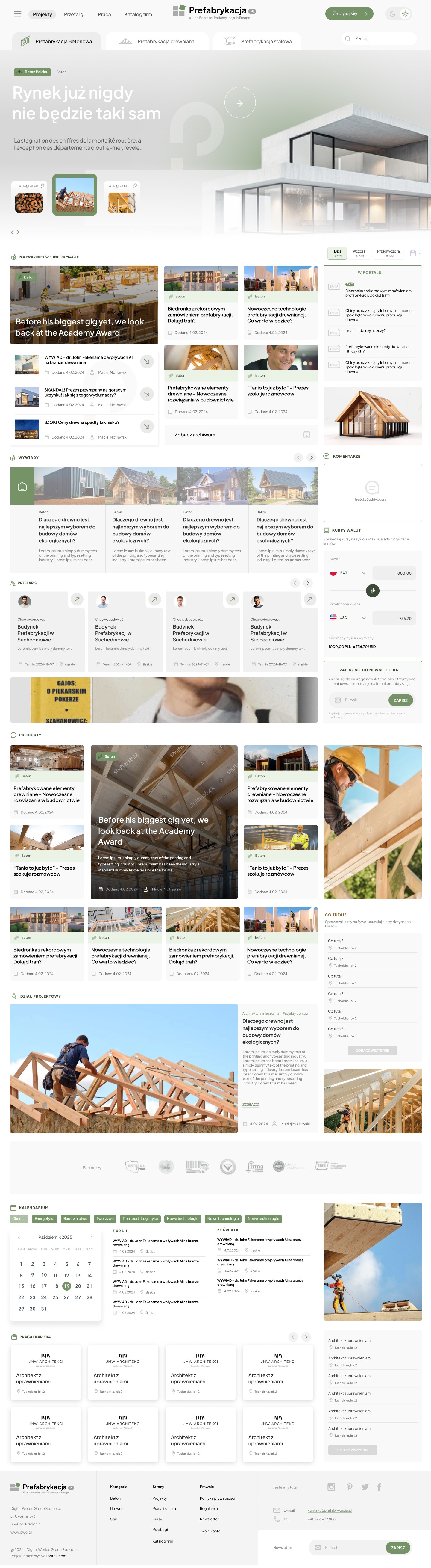
Task: Go to the next month in the calendar
Action: point(91,1238)
